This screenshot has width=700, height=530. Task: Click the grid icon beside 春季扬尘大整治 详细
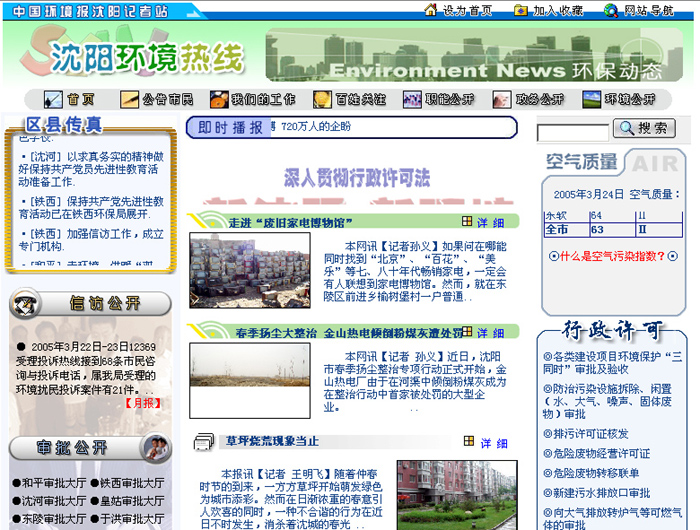pyautogui.click(x=467, y=331)
